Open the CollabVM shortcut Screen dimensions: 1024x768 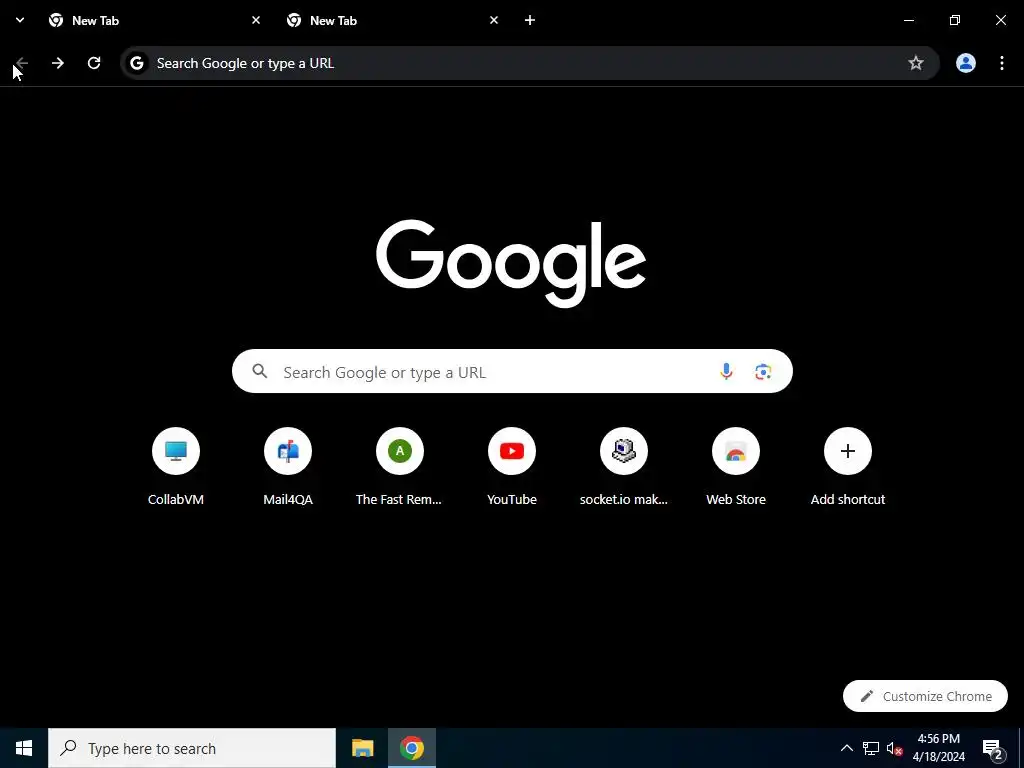[x=176, y=466]
